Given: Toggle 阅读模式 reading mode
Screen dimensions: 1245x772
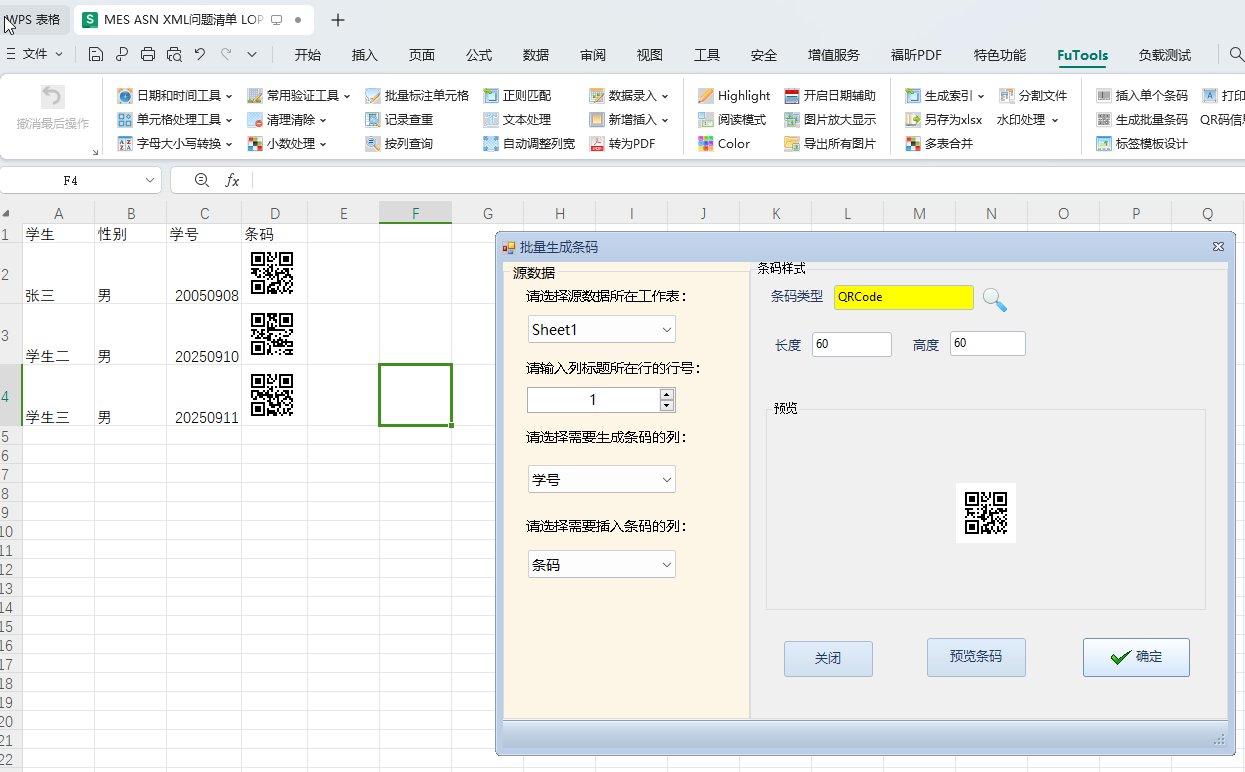Looking at the screenshot, I should (732, 120).
